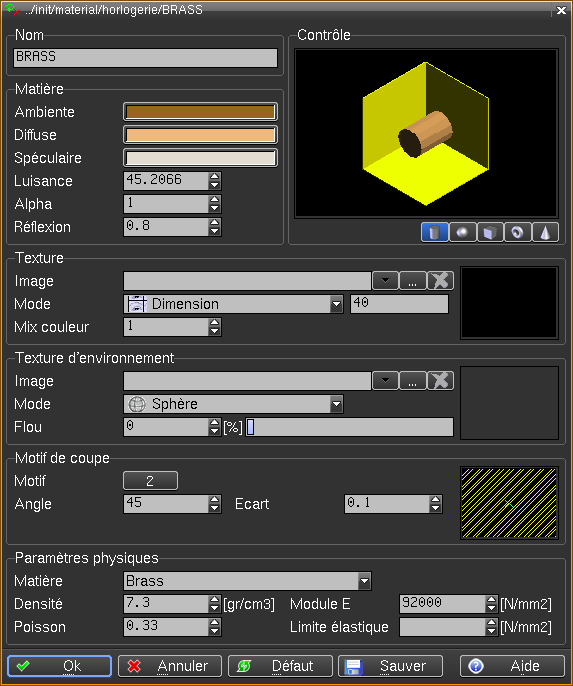The image size is (573, 686).
Task: Click the Annuler button
Action: coord(170,666)
